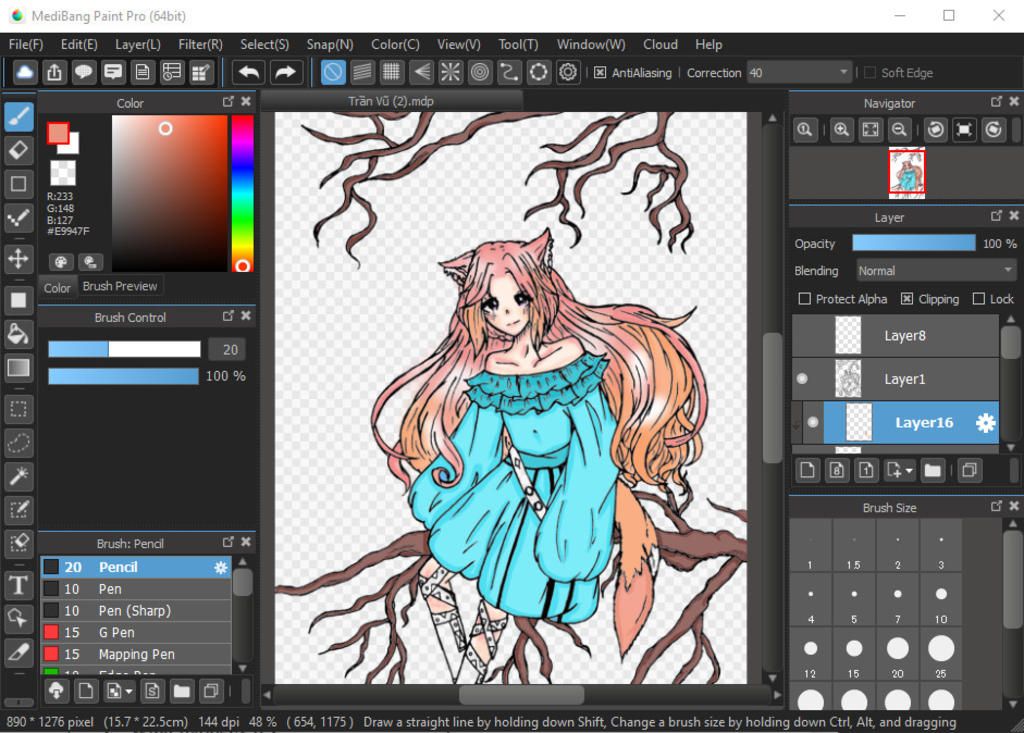Screen dimensions: 1024x733
Task: Open the Blending mode dropdown
Action: click(x=935, y=270)
